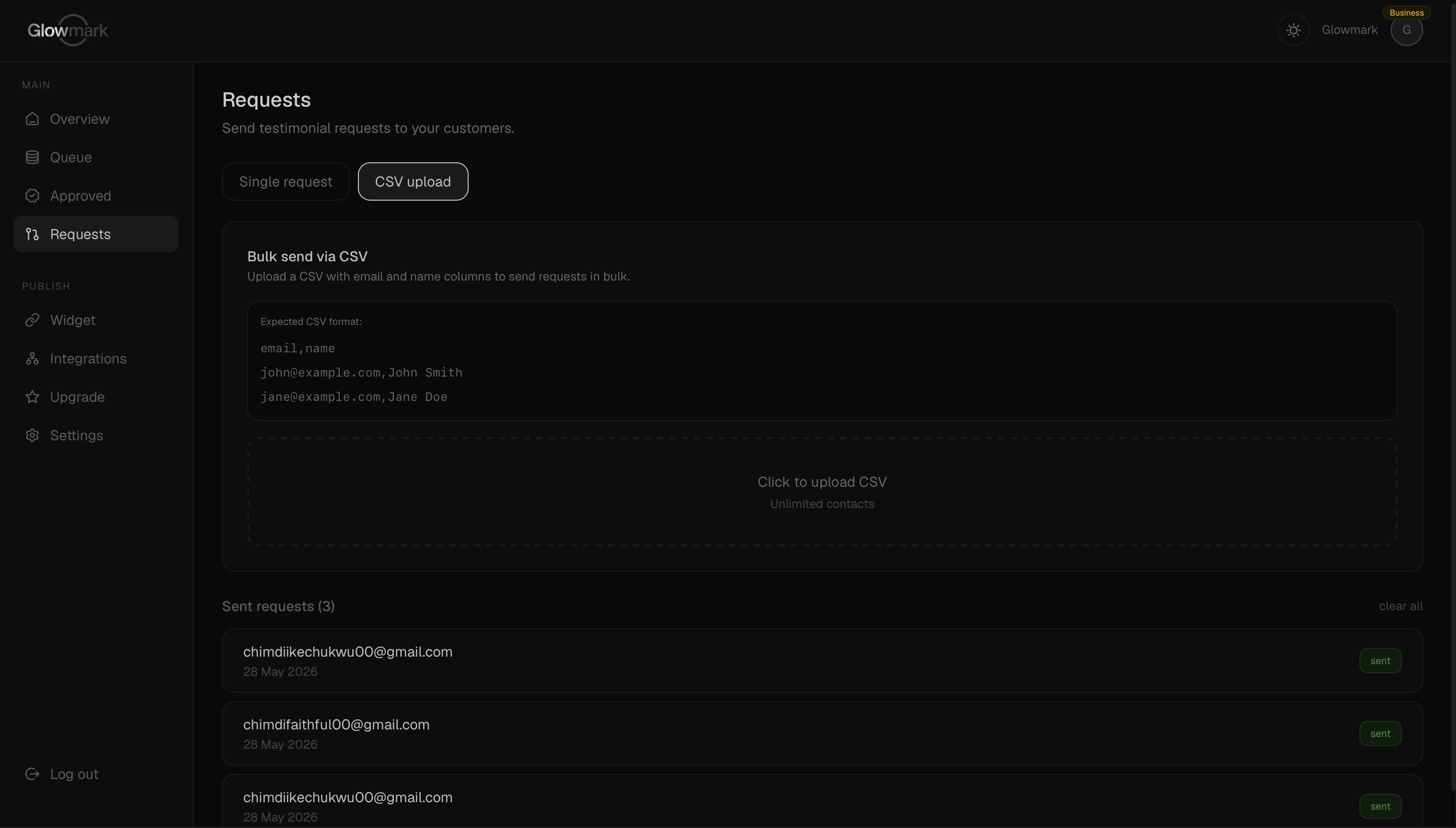The image size is (1456, 828).
Task: Click the Sent requests (3) heading
Action: coord(278,606)
